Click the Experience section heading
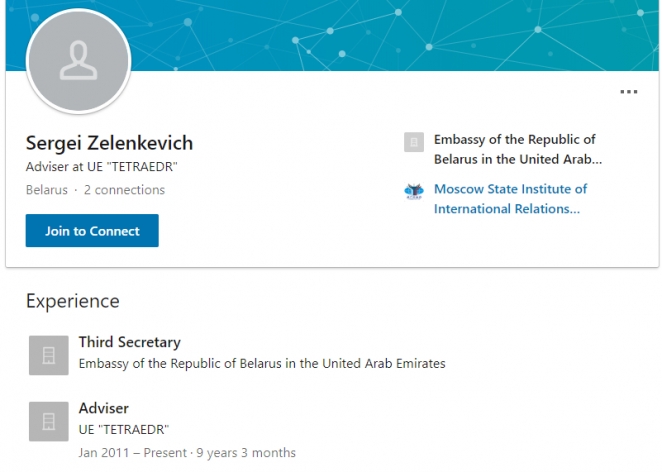662x472 pixels. (72, 301)
